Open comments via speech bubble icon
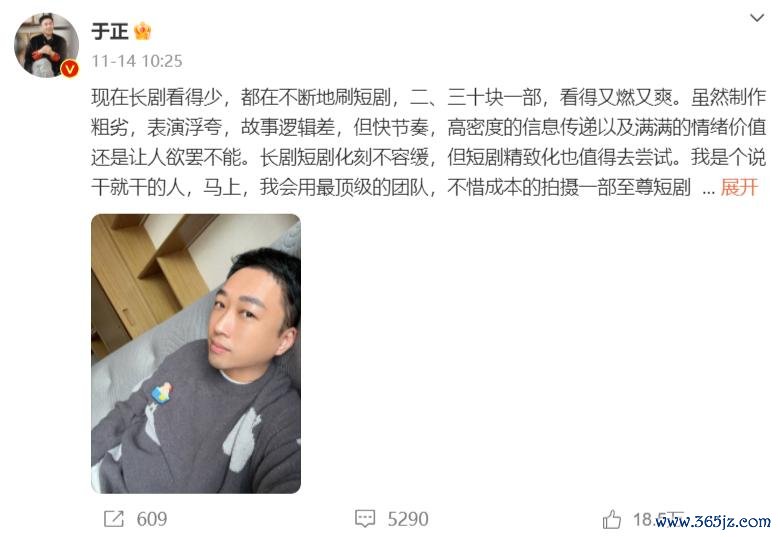This screenshot has width=778, height=537. coord(365,519)
